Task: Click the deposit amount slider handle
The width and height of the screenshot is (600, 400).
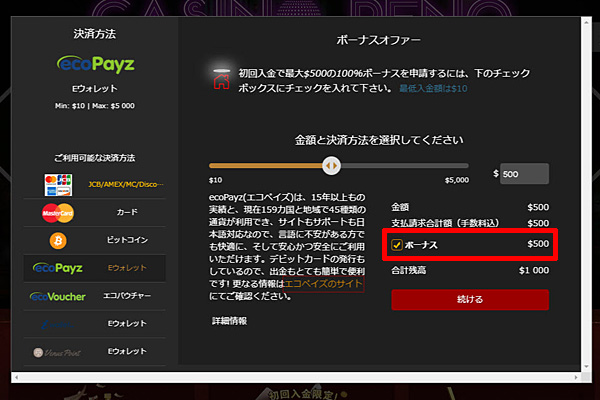Action: pyautogui.click(x=331, y=166)
